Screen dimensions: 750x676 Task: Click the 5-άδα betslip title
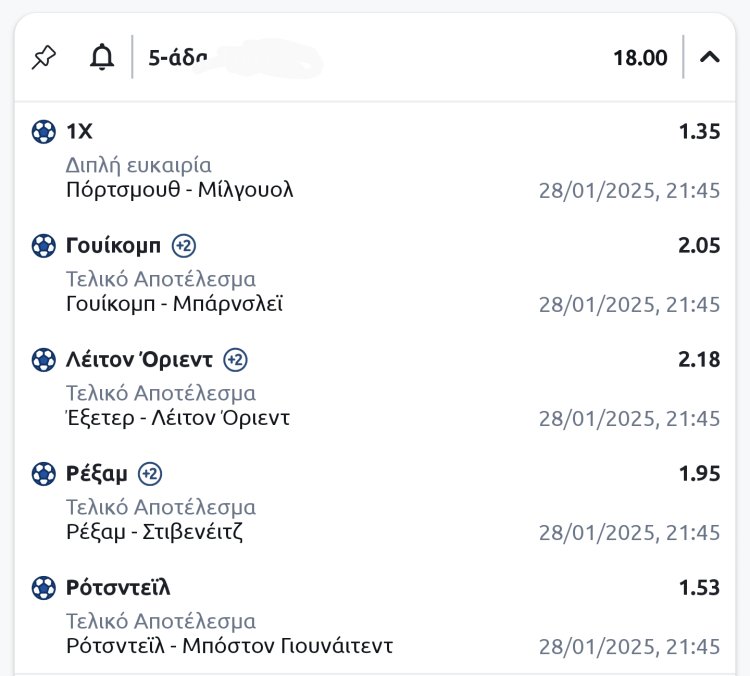178,58
